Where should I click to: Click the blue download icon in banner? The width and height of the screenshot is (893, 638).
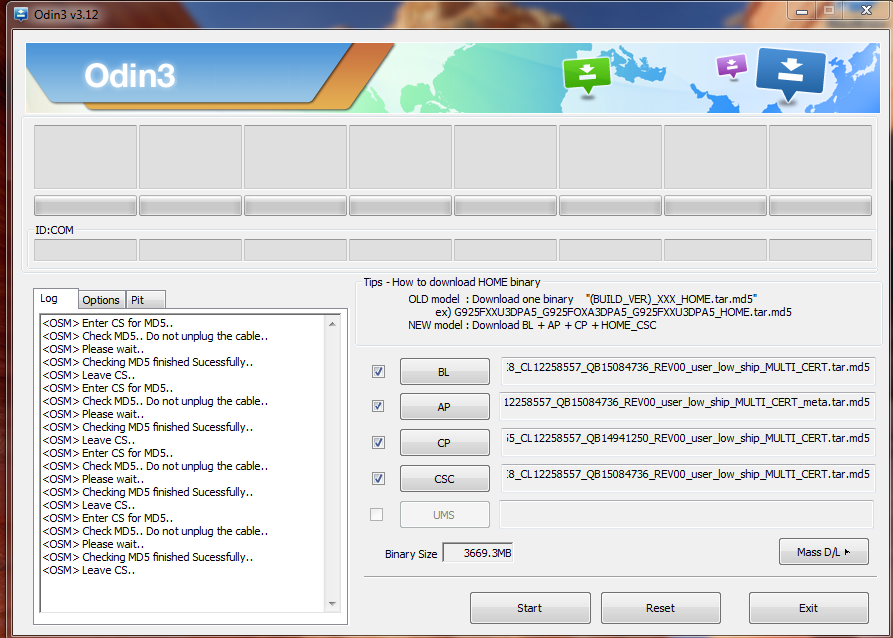click(790, 74)
